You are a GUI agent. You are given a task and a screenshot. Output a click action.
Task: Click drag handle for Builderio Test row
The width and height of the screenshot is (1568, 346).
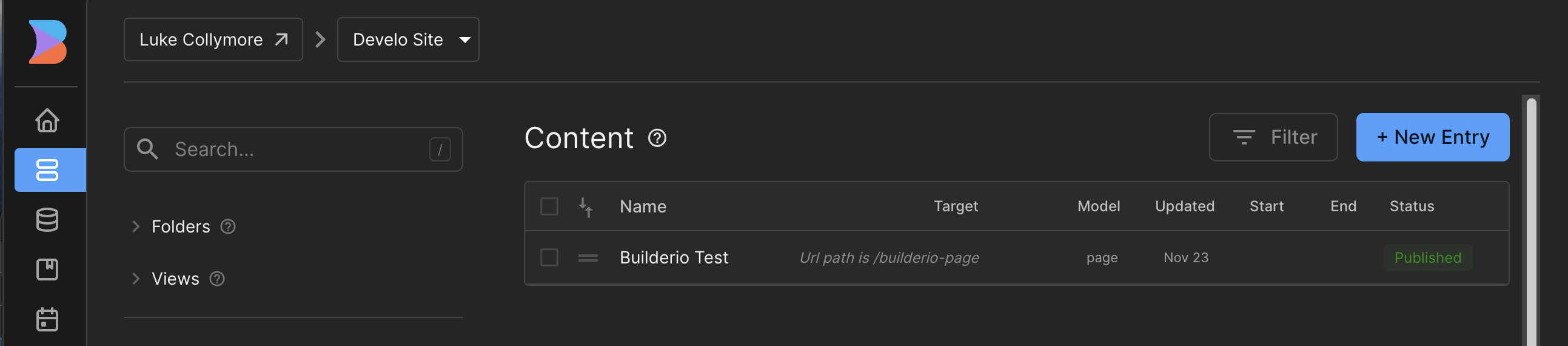click(x=588, y=258)
